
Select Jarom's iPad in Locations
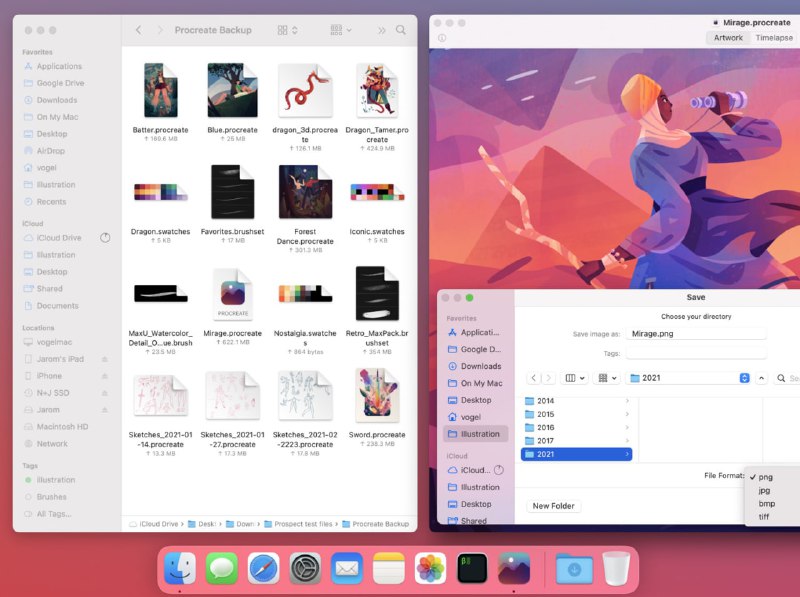tap(62, 357)
